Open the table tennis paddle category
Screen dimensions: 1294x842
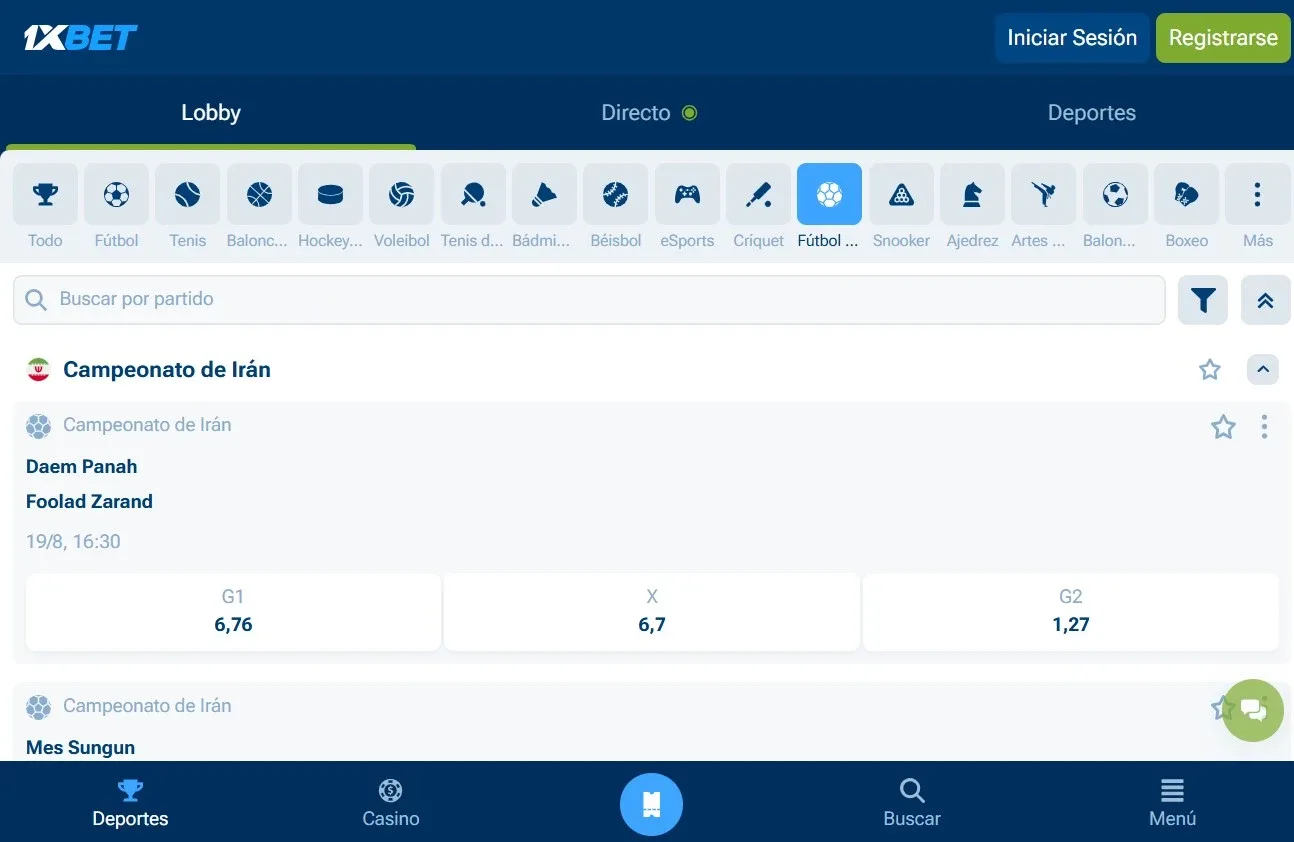[x=473, y=194]
